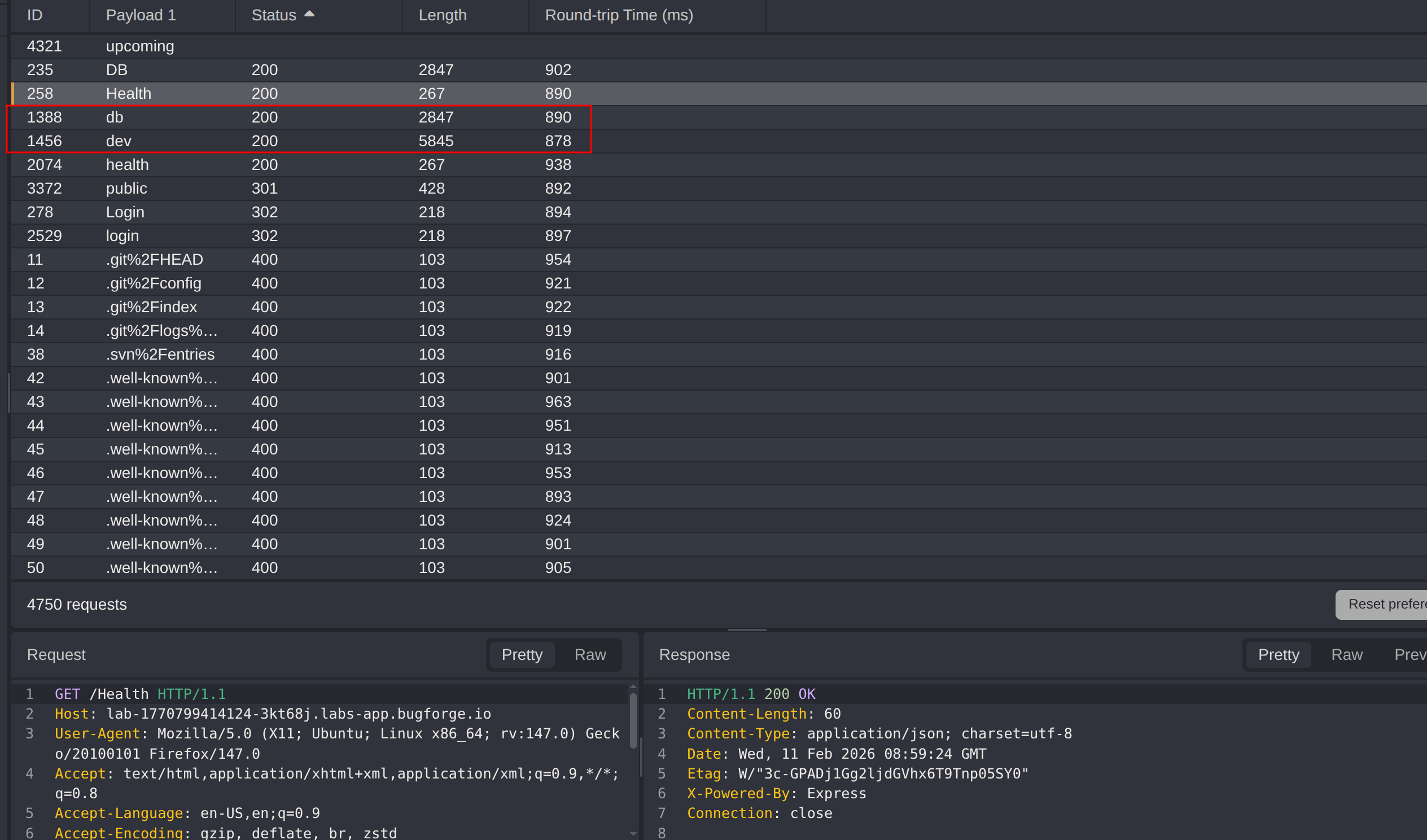Image resolution: width=1427 pixels, height=840 pixels.
Task: Sort by Payload 1 column header
Action: (x=141, y=15)
